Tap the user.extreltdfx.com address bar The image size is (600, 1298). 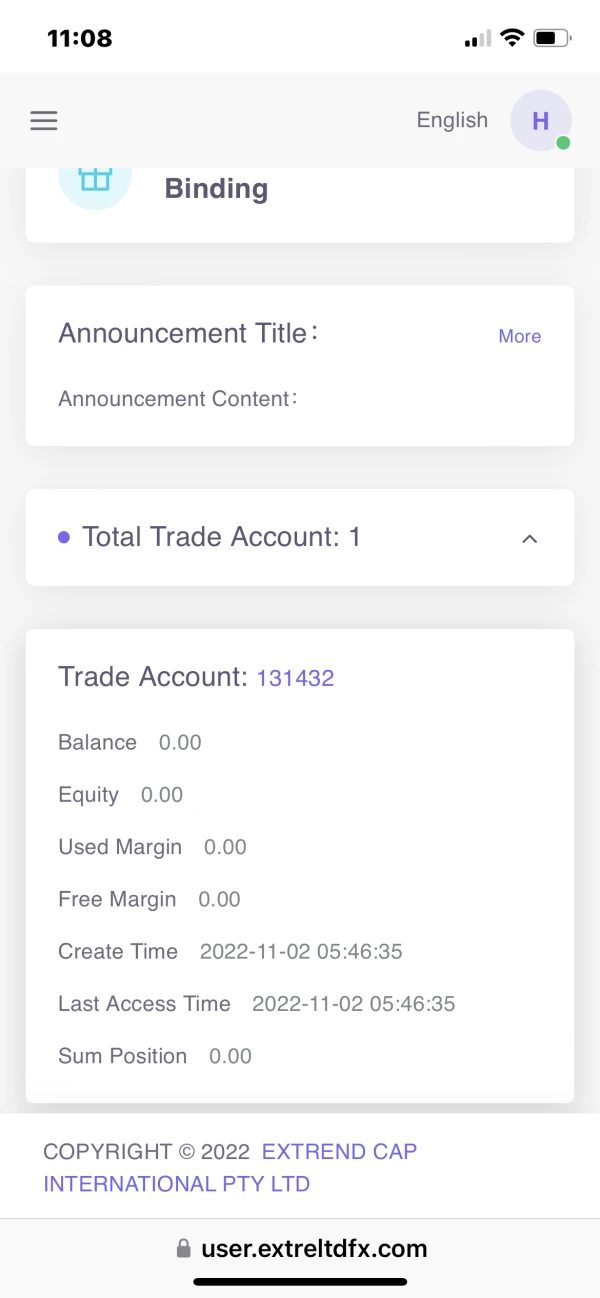[314, 1249]
